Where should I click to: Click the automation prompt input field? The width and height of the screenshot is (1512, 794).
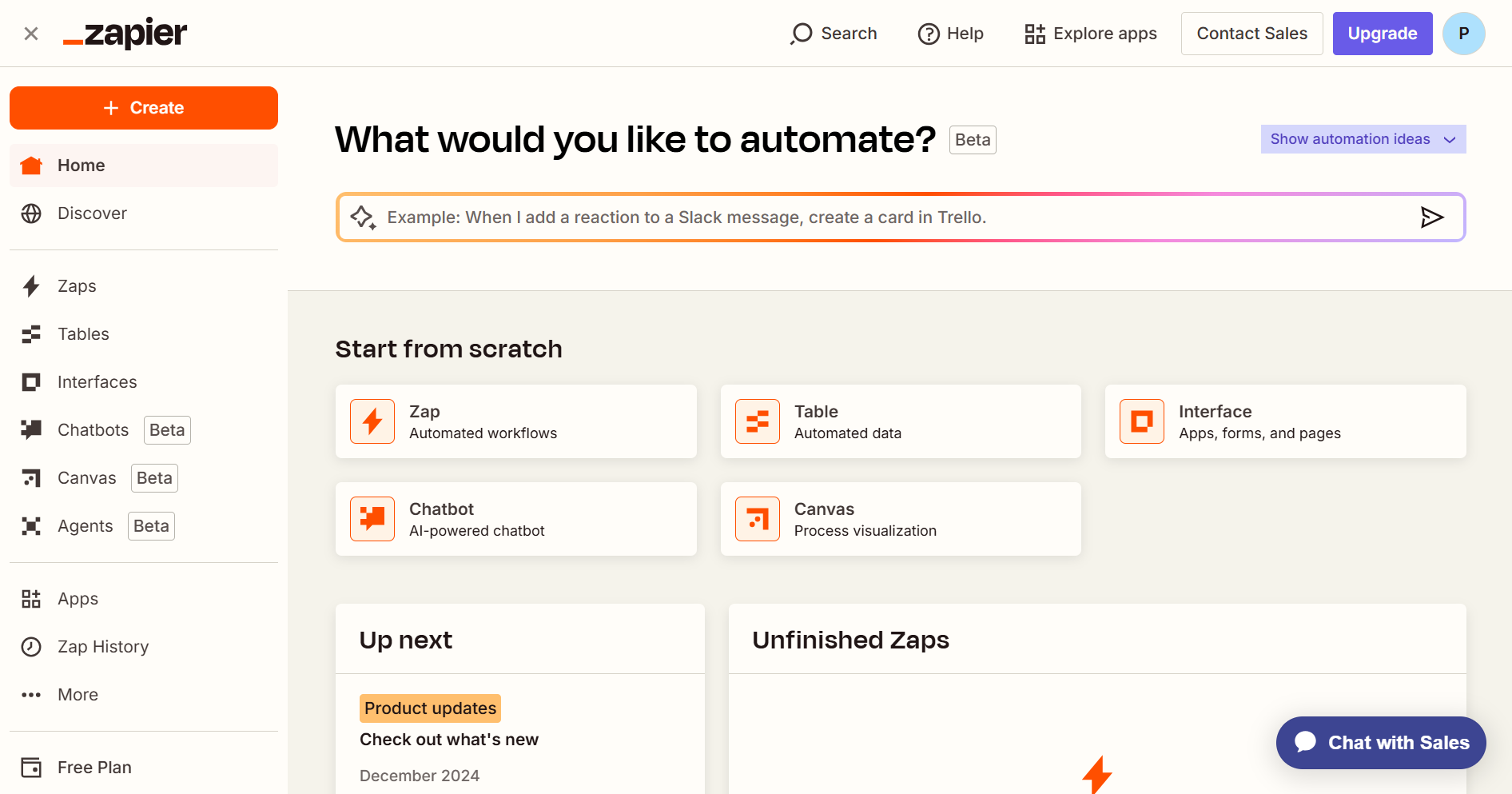(x=901, y=217)
